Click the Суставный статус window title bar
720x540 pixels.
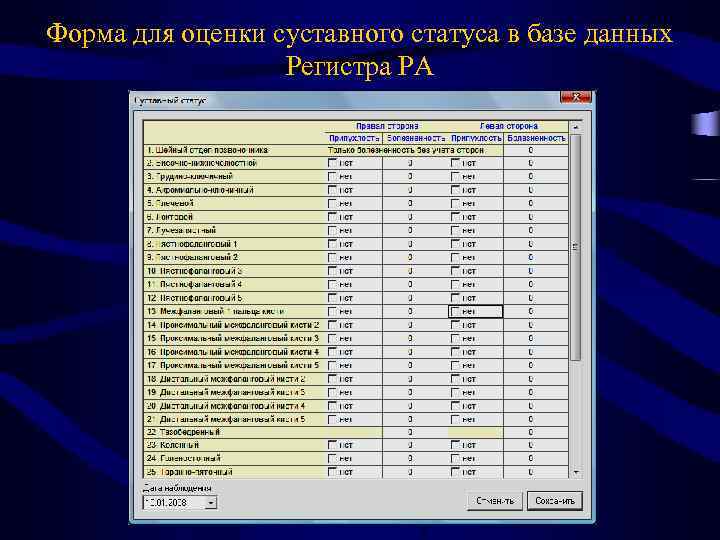344,100
